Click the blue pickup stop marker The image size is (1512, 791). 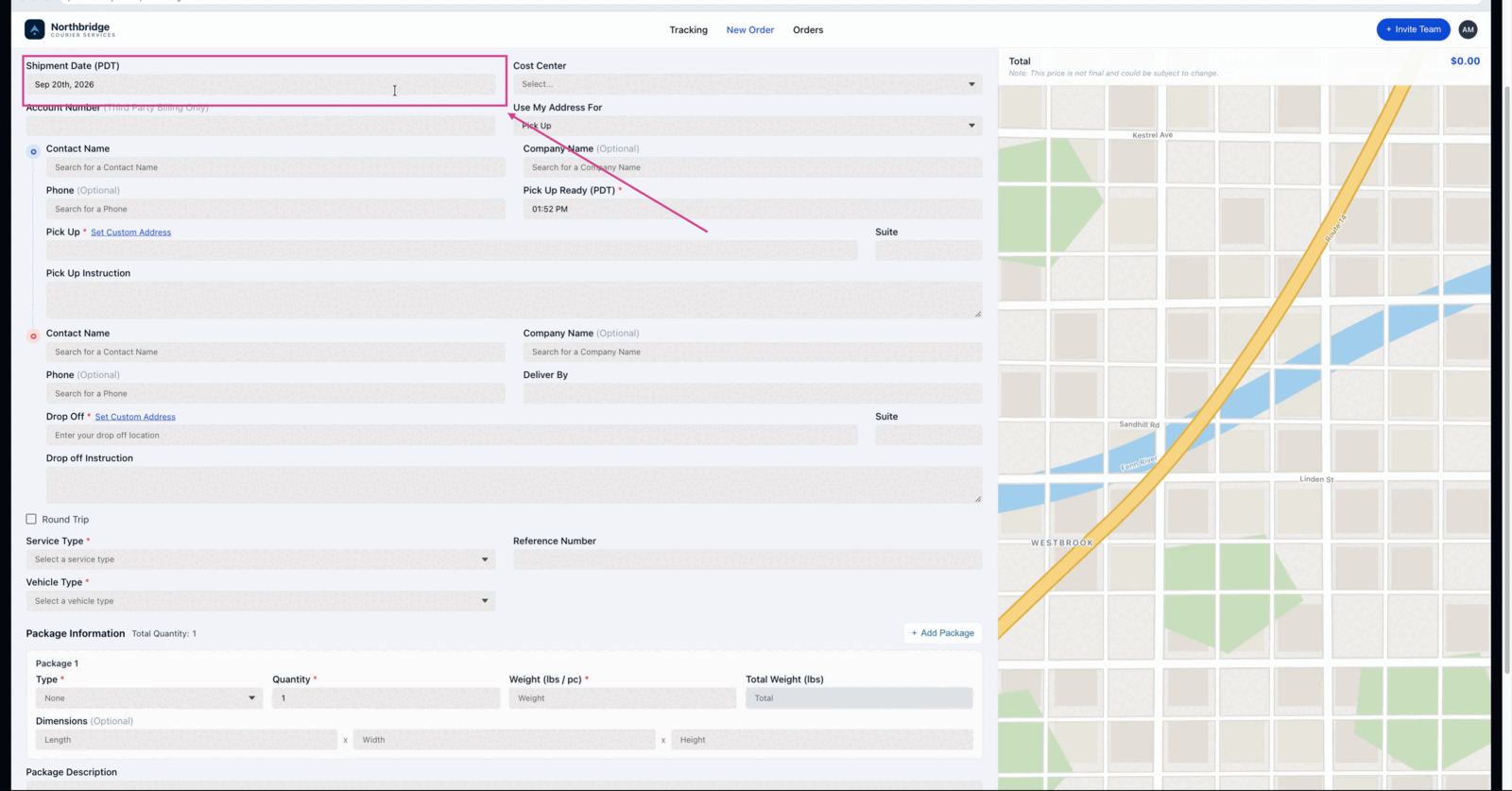pyautogui.click(x=33, y=151)
